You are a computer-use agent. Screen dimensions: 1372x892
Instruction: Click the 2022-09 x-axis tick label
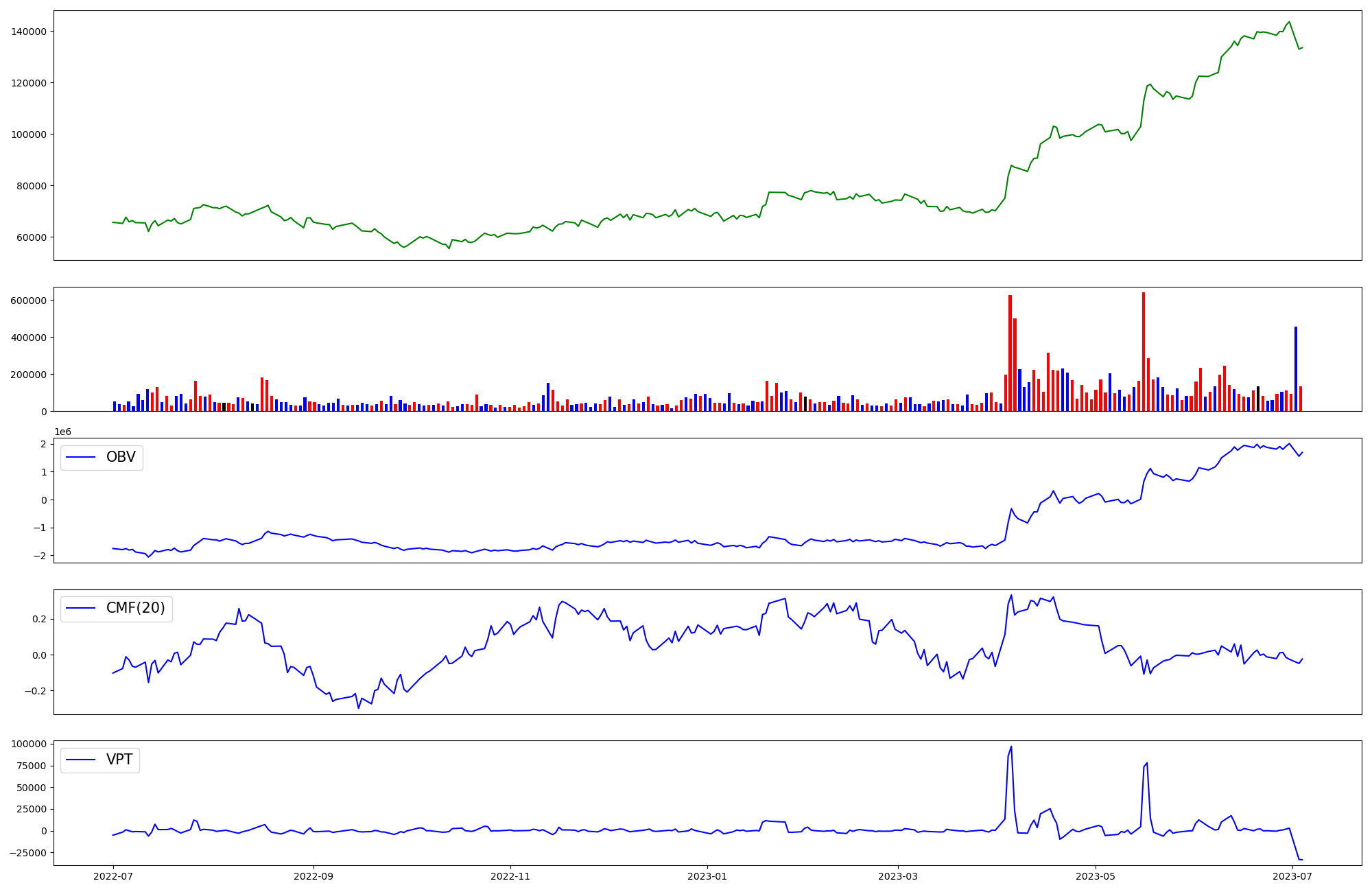pyautogui.click(x=314, y=876)
